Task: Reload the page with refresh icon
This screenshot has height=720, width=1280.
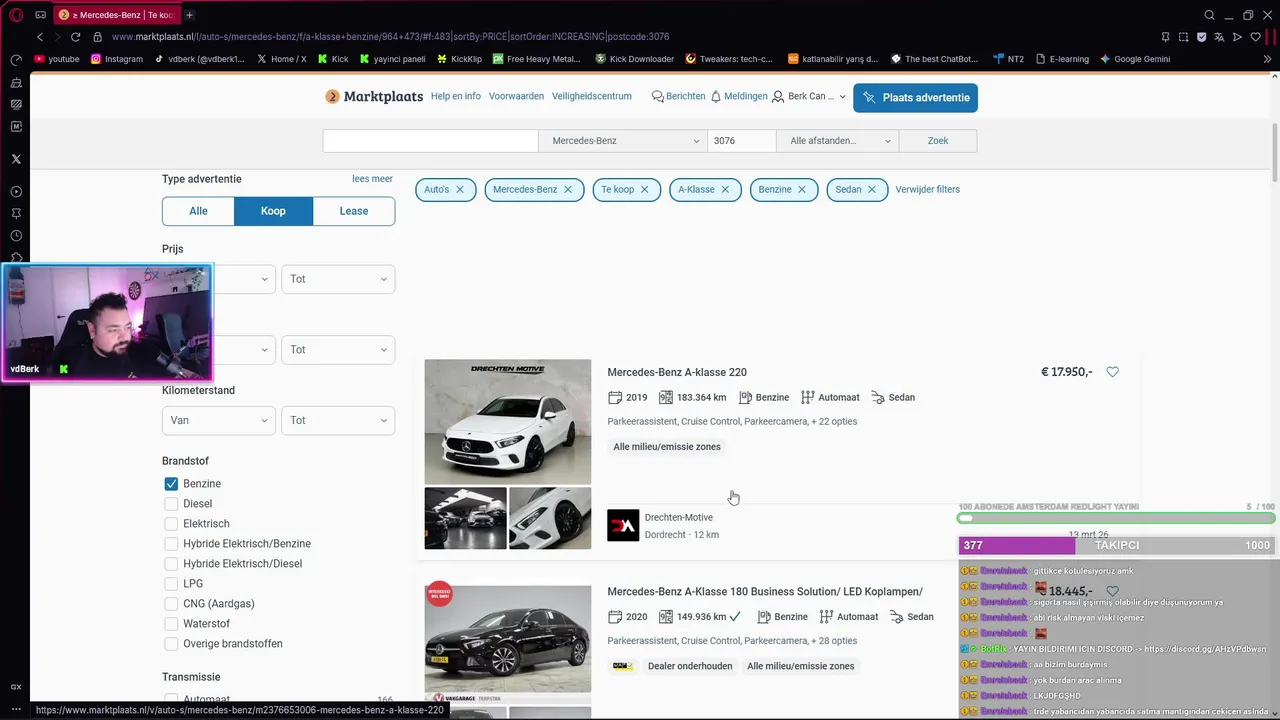Action: pyautogui.click(x=75, y=37)
